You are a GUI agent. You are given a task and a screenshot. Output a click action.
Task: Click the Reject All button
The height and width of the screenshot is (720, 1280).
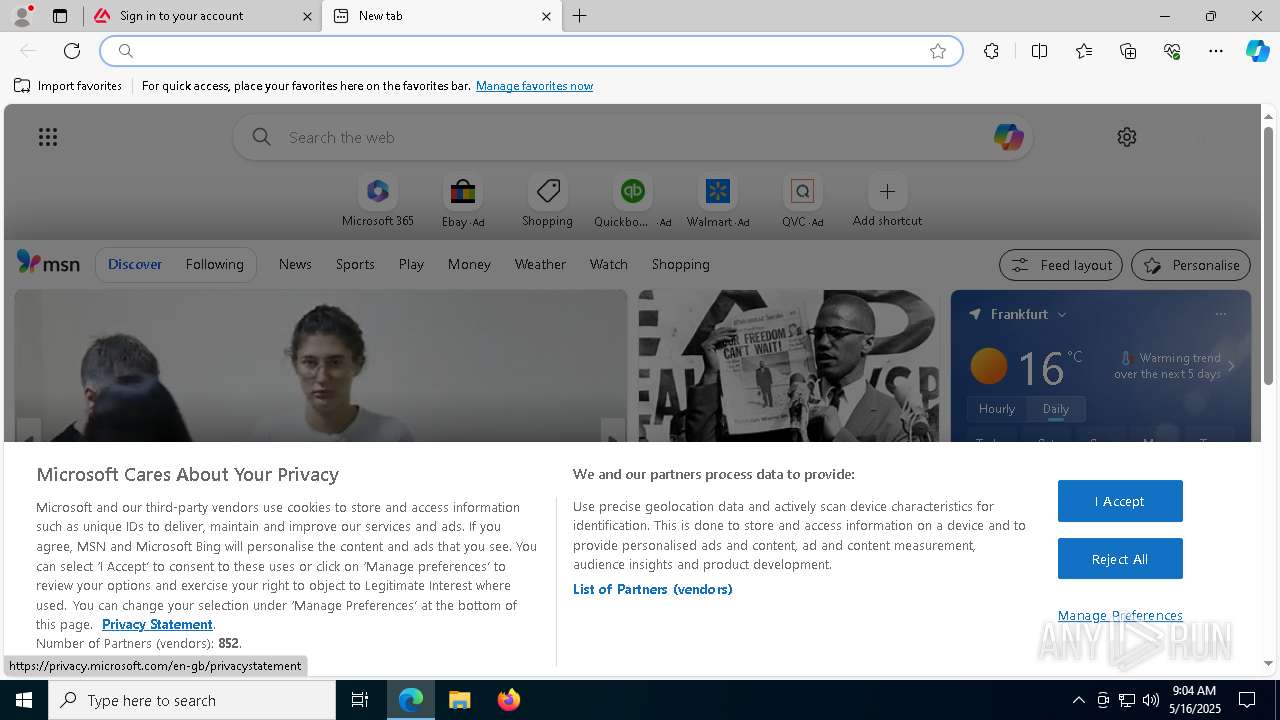pyautogui.click(x=1120, y=559)
